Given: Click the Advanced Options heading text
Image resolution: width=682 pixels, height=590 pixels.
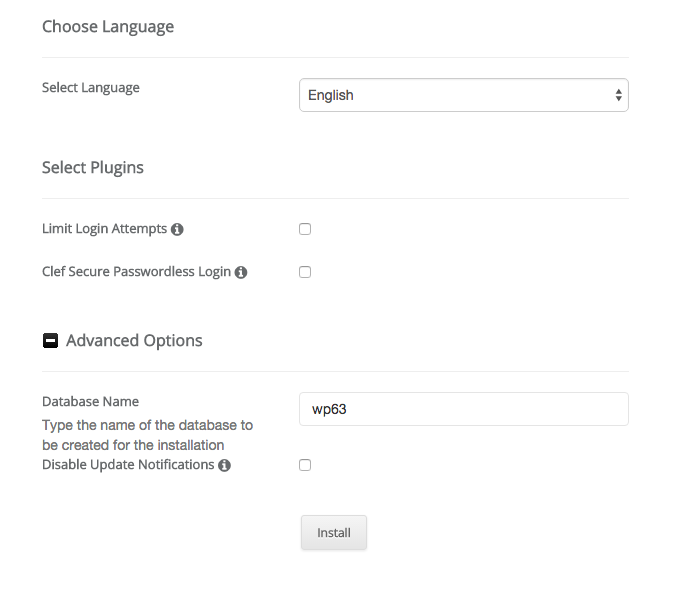Looking at the screenshot, I should click(x=134, y=341).
